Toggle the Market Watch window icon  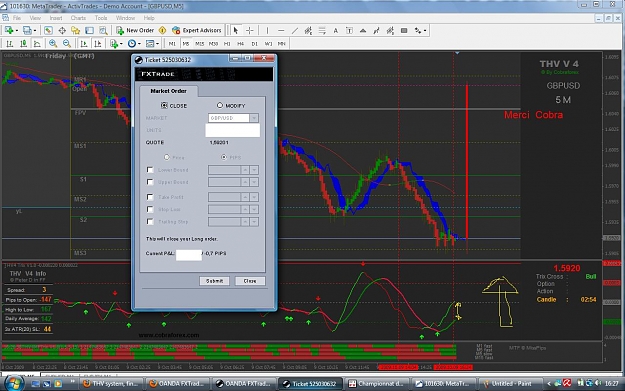pos(48,30)
